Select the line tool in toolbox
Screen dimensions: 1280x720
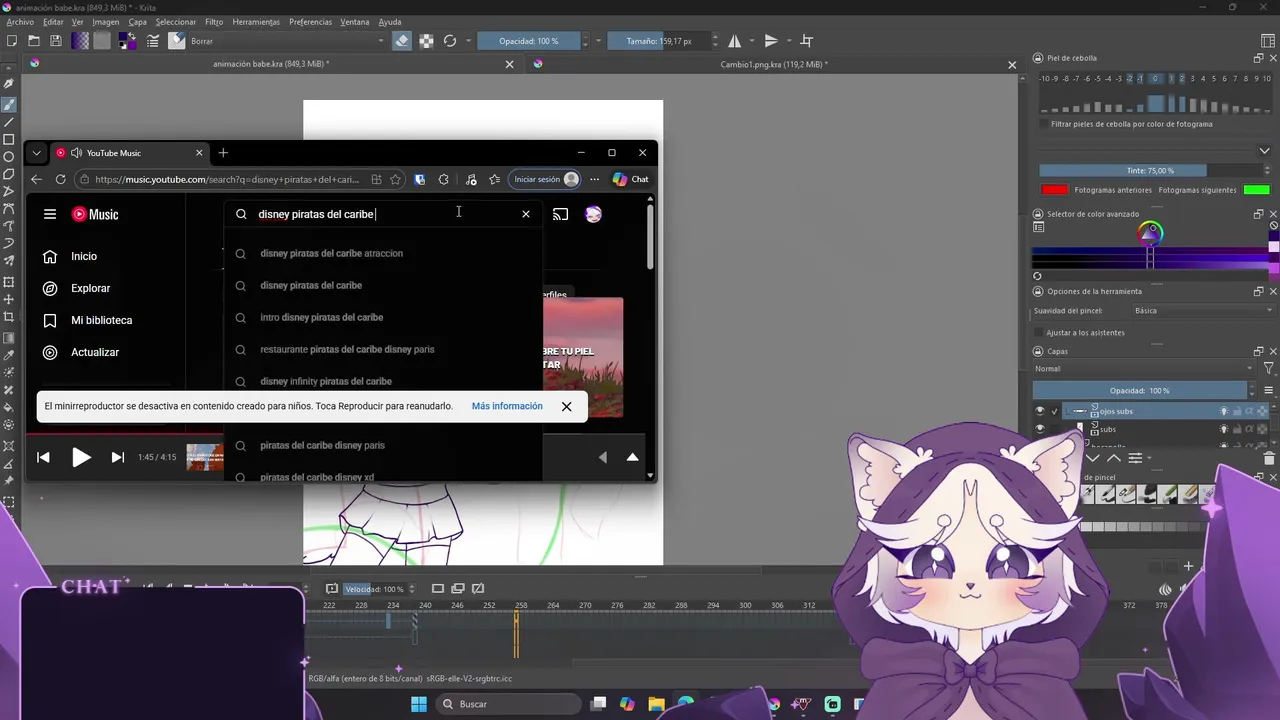pos(9,122)
